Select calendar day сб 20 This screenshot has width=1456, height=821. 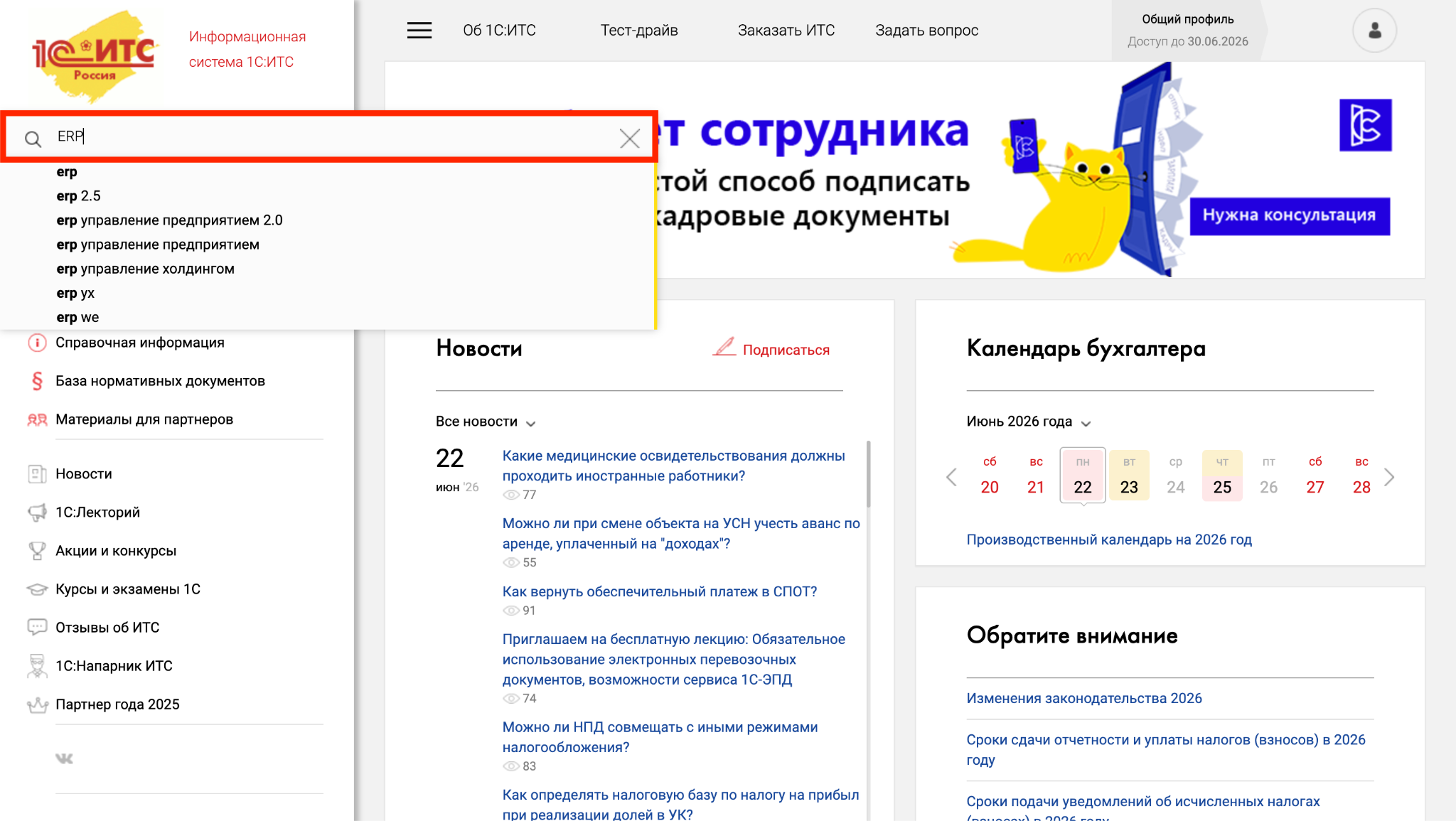pos(990,475)
